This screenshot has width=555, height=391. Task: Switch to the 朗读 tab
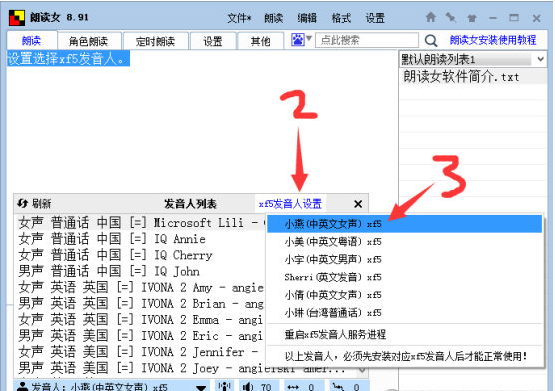click(x=32, y=41)
